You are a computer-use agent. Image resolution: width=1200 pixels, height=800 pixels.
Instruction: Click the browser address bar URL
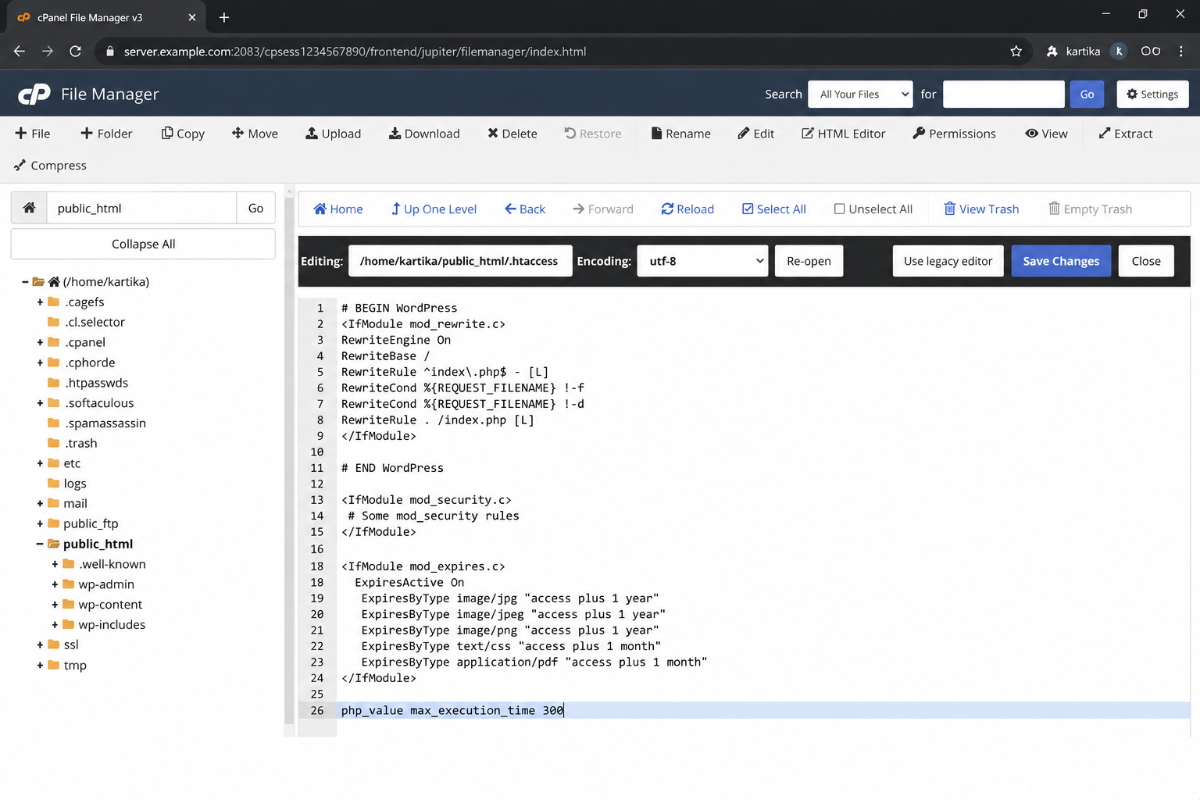tap(355, 51)
